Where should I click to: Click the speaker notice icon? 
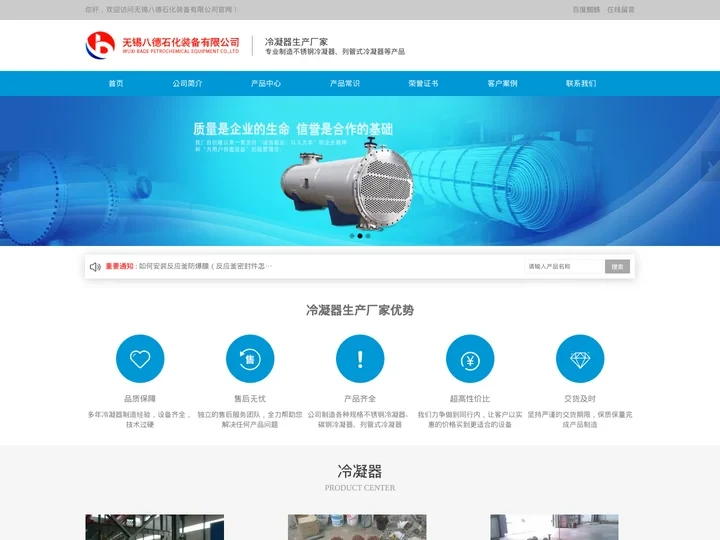[95, 267]
